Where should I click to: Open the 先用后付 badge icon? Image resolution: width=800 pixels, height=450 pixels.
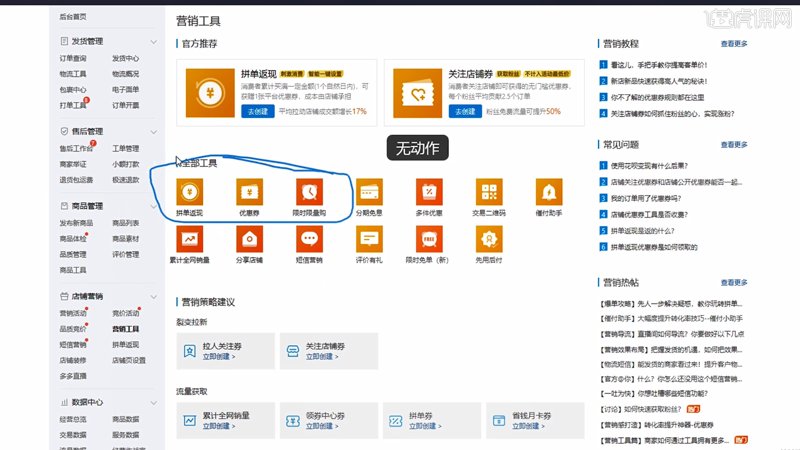(x=489, y=239)
